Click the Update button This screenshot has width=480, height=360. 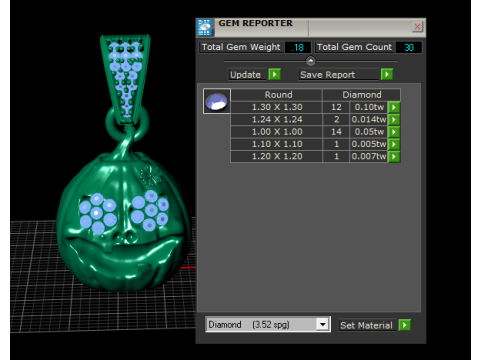tap(248, 74)
